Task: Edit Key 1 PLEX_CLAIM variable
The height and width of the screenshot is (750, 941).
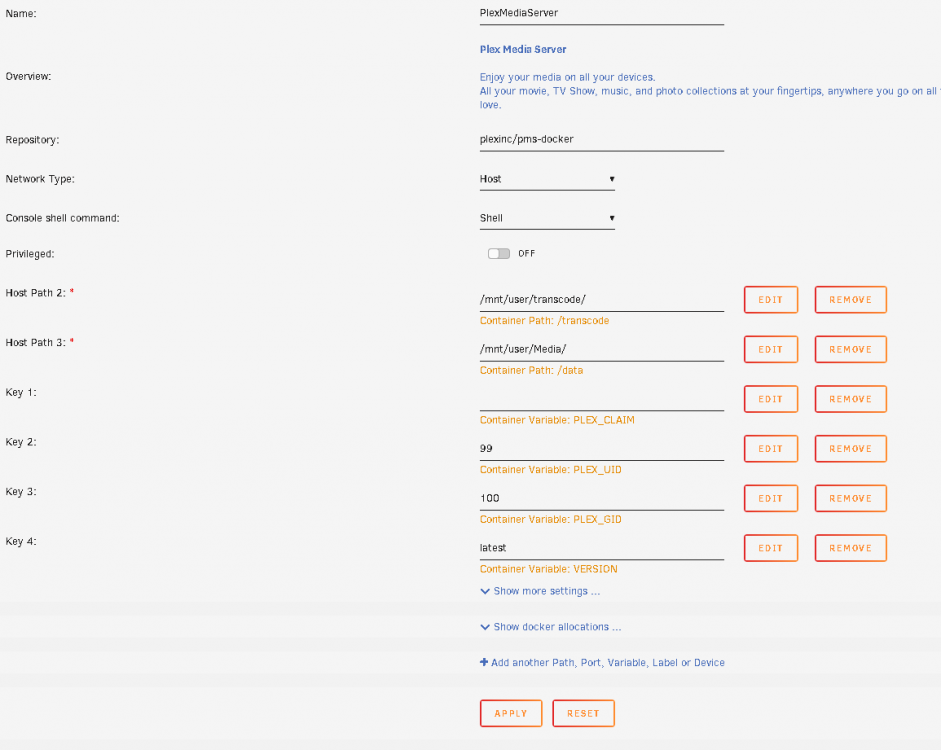Action: pyautogui.click(x=771, y=400)
